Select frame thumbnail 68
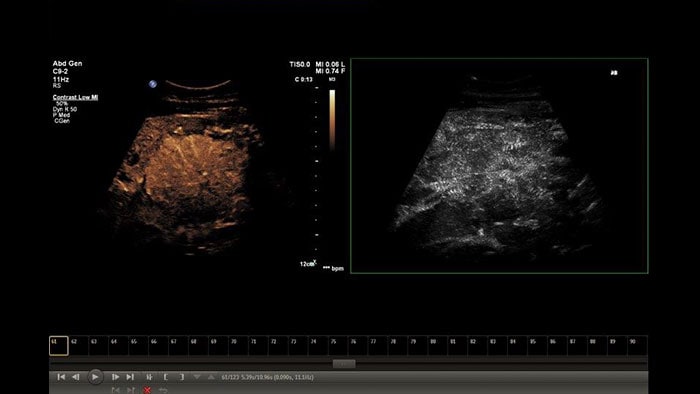700x394 pixels. point(198,346)
